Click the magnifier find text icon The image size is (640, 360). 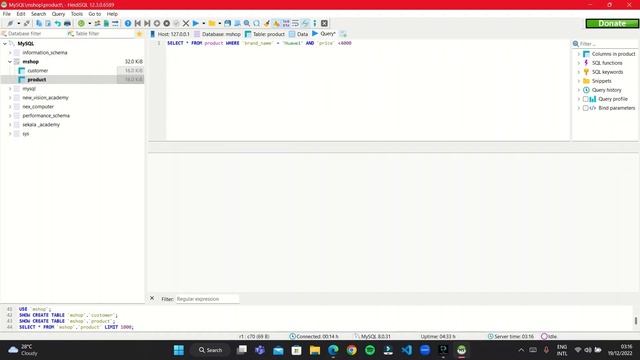pyautogui.click(x=247, y=23)
